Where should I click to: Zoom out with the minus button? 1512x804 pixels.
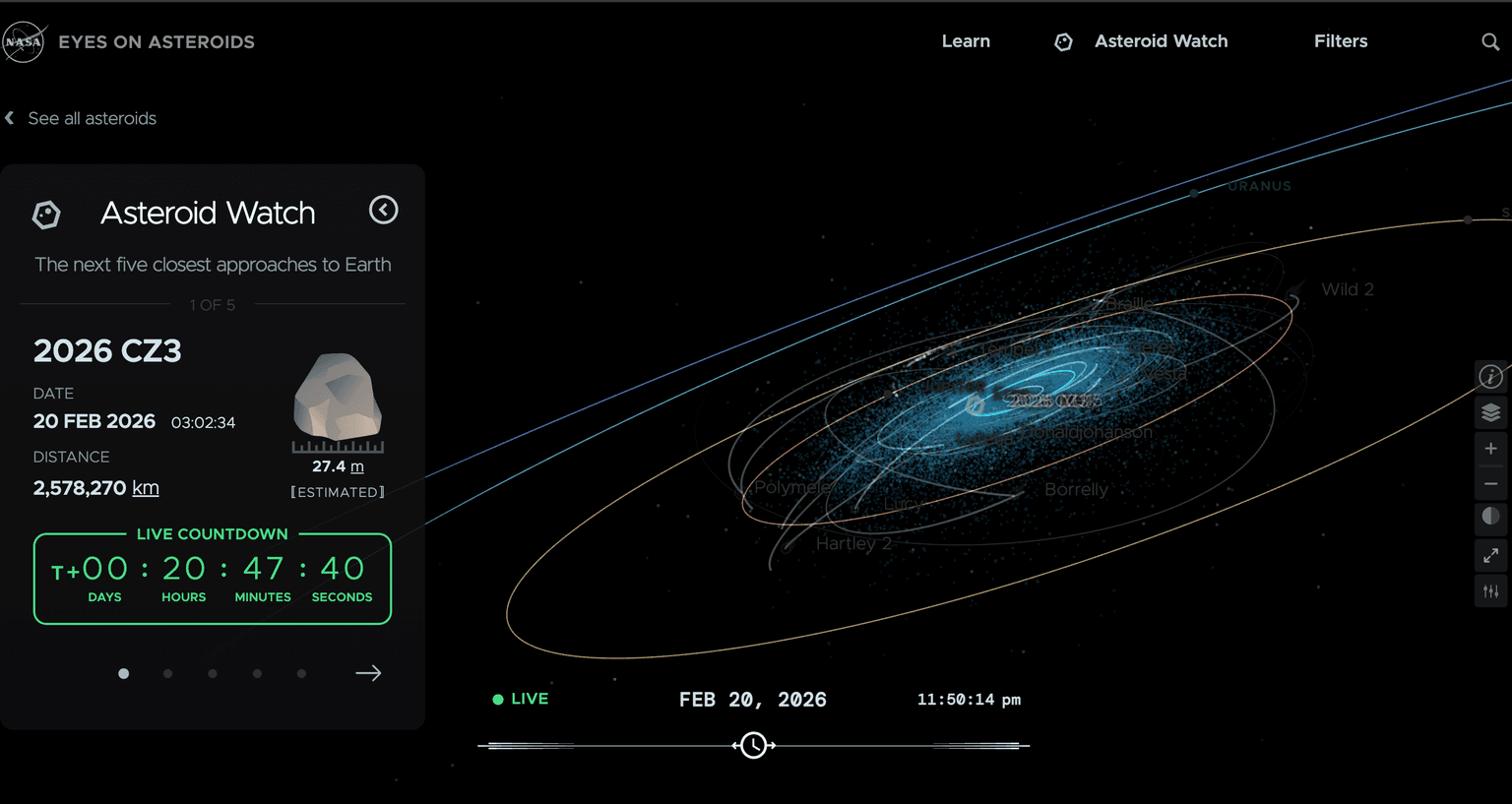pos(1490,483)
